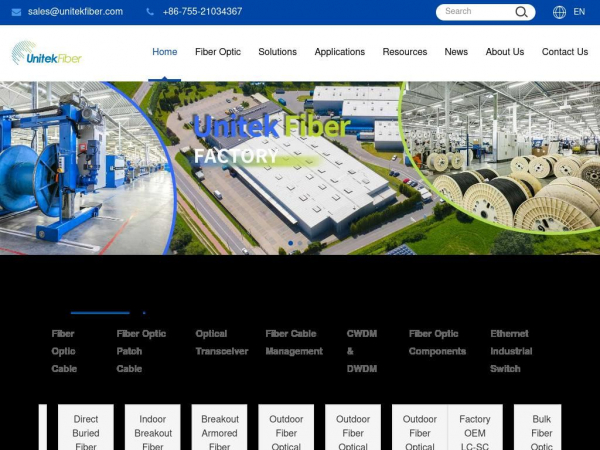The height and width of the screenshot is (450, 600).
Task: Open the Solutions menu
Action: coord(277,52)
